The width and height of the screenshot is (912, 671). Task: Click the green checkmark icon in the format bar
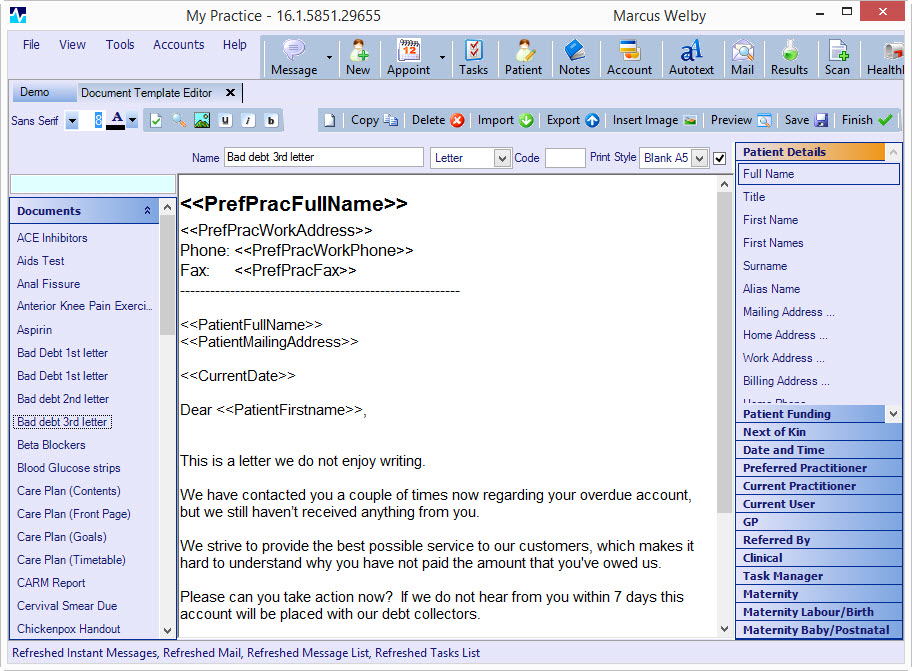[156, 120]
